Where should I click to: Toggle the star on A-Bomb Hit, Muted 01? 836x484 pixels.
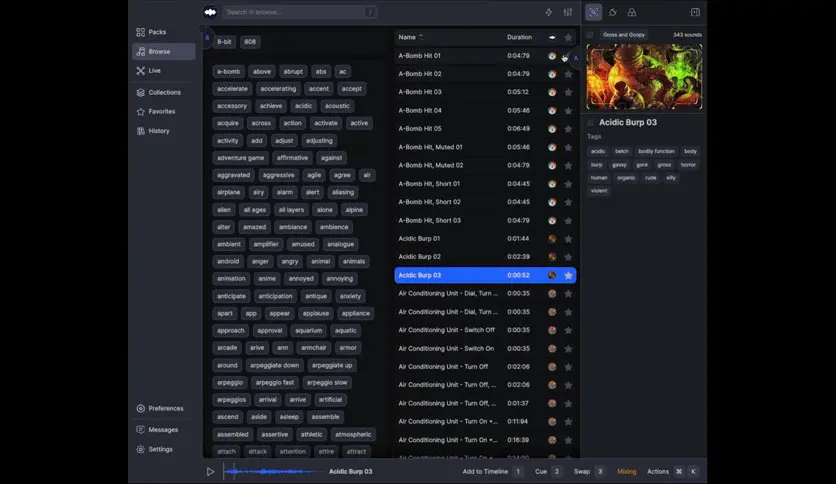568,147
